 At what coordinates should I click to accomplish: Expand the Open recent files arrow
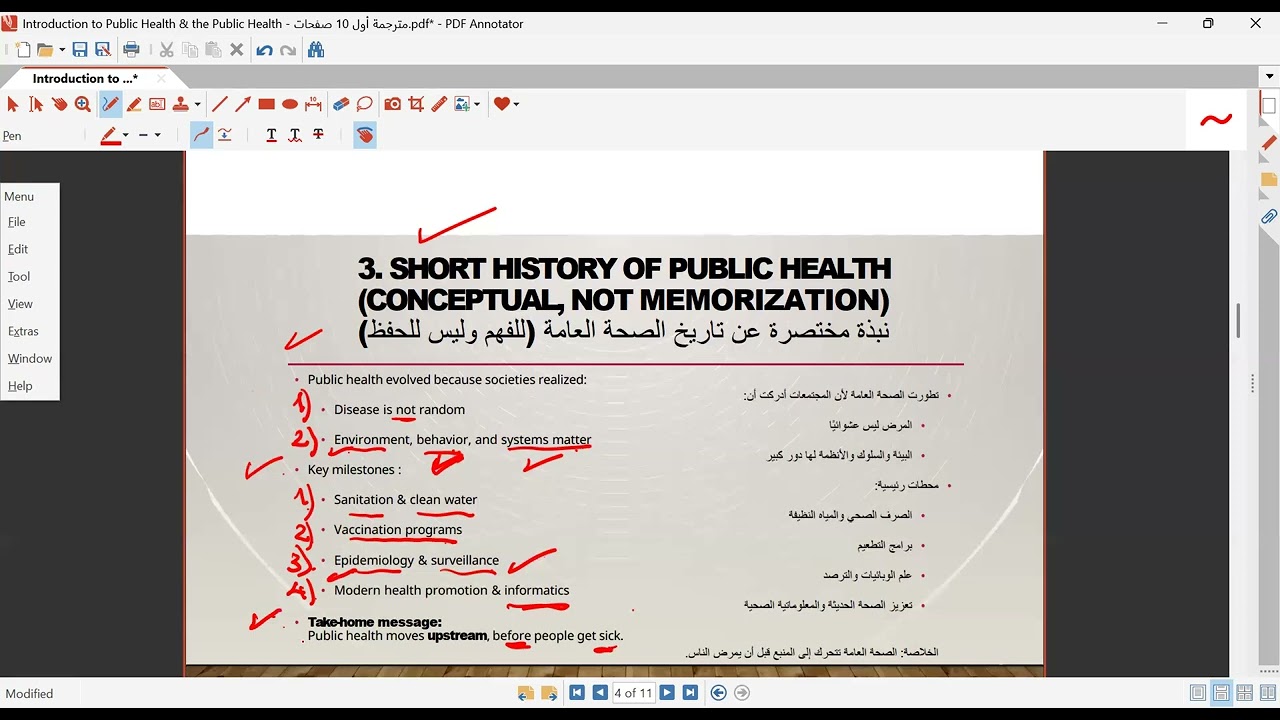click(x=62, y=49)
